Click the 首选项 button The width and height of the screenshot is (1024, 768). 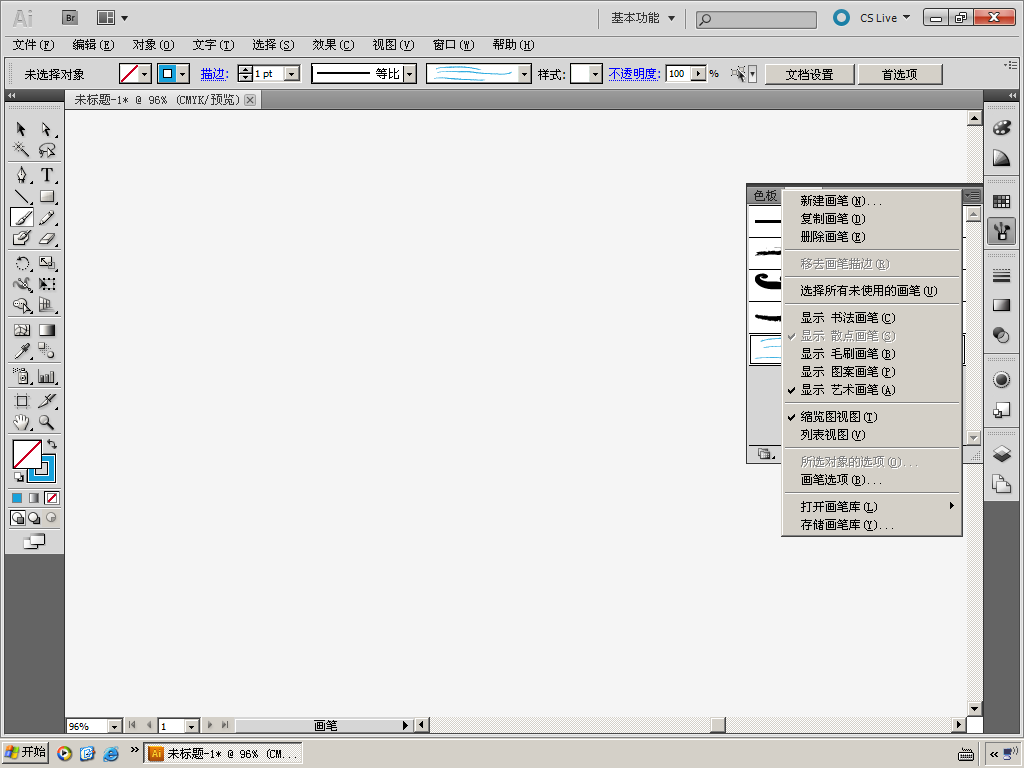pos(900,74)
